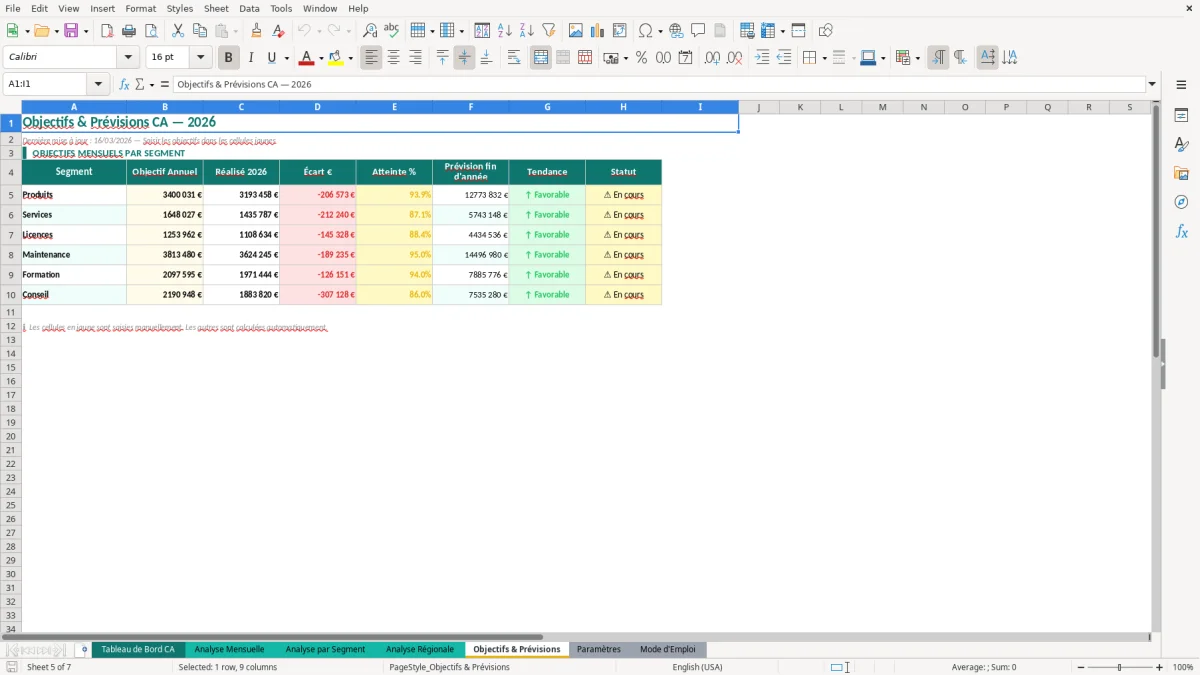Open the sidebar Navigator panel
Viewport: 1200px width, 675px height.
1181,202
